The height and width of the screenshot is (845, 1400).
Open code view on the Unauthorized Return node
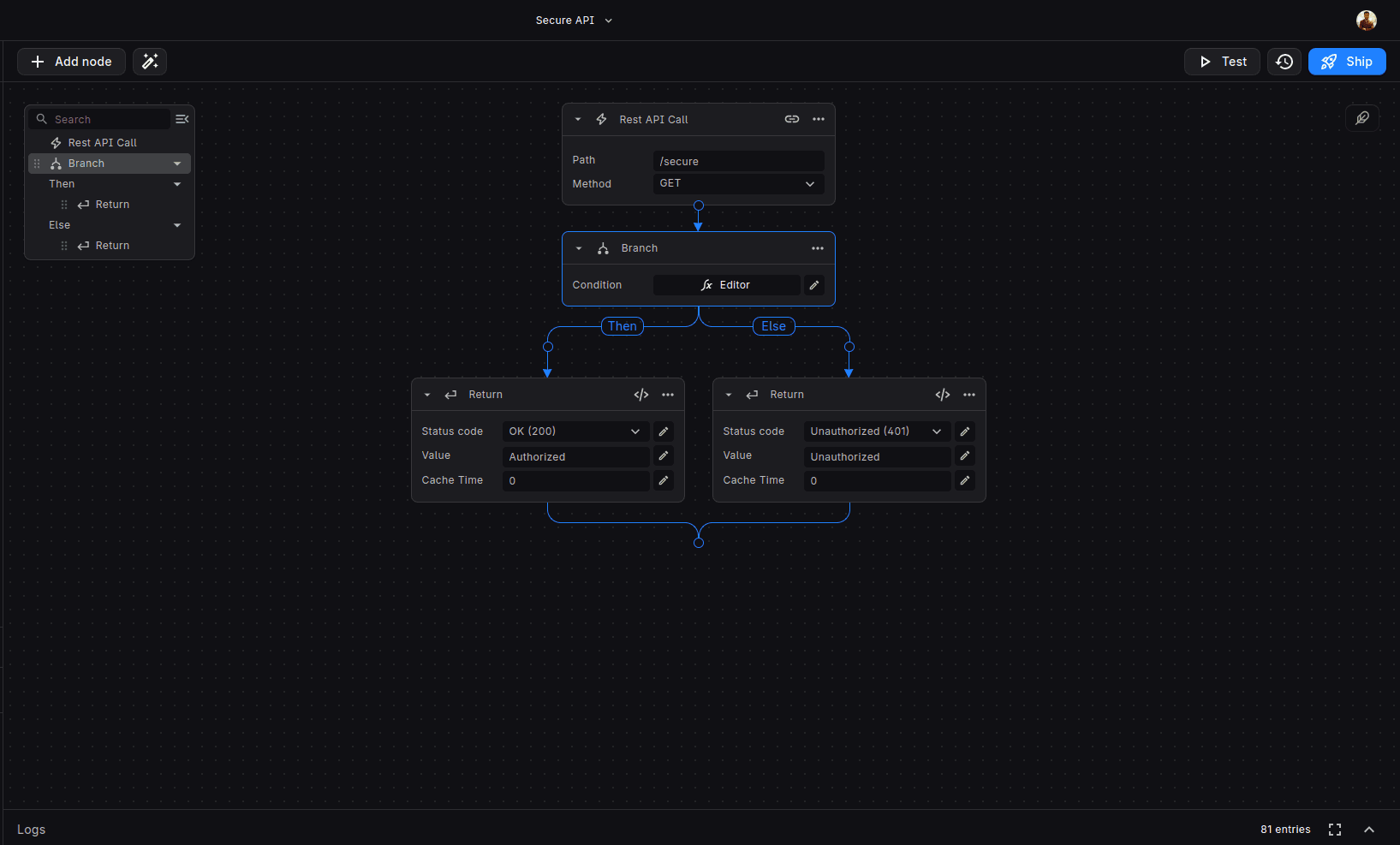(x=942, y=395)
